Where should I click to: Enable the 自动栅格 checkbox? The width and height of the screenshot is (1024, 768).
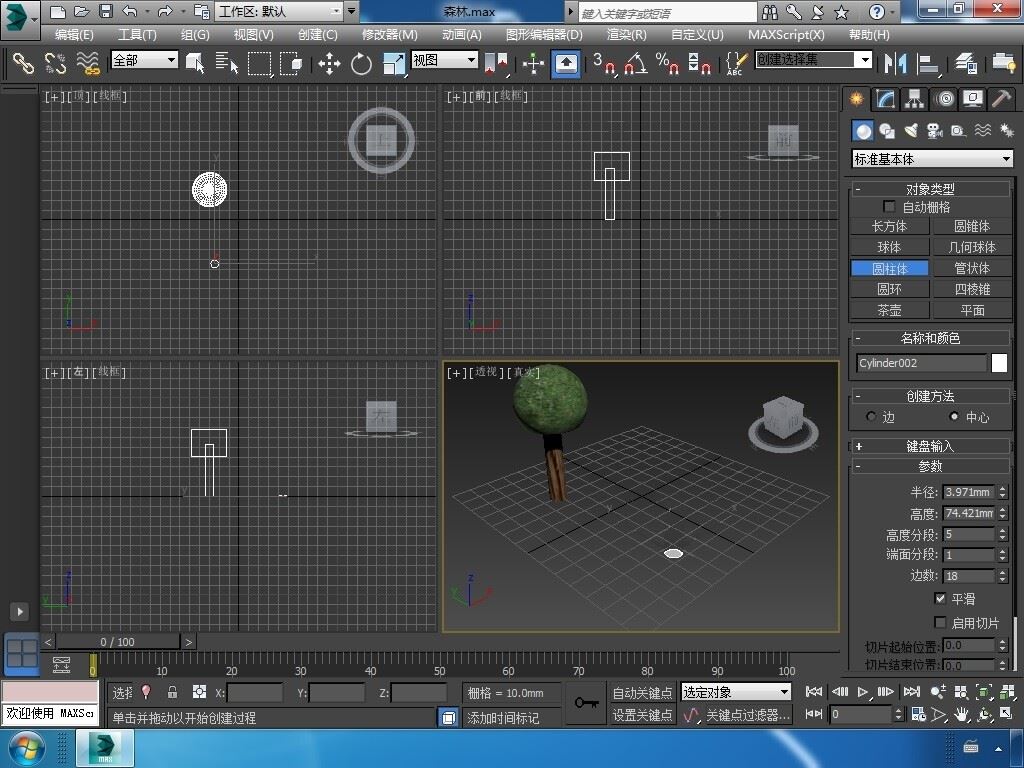[889, 207]
